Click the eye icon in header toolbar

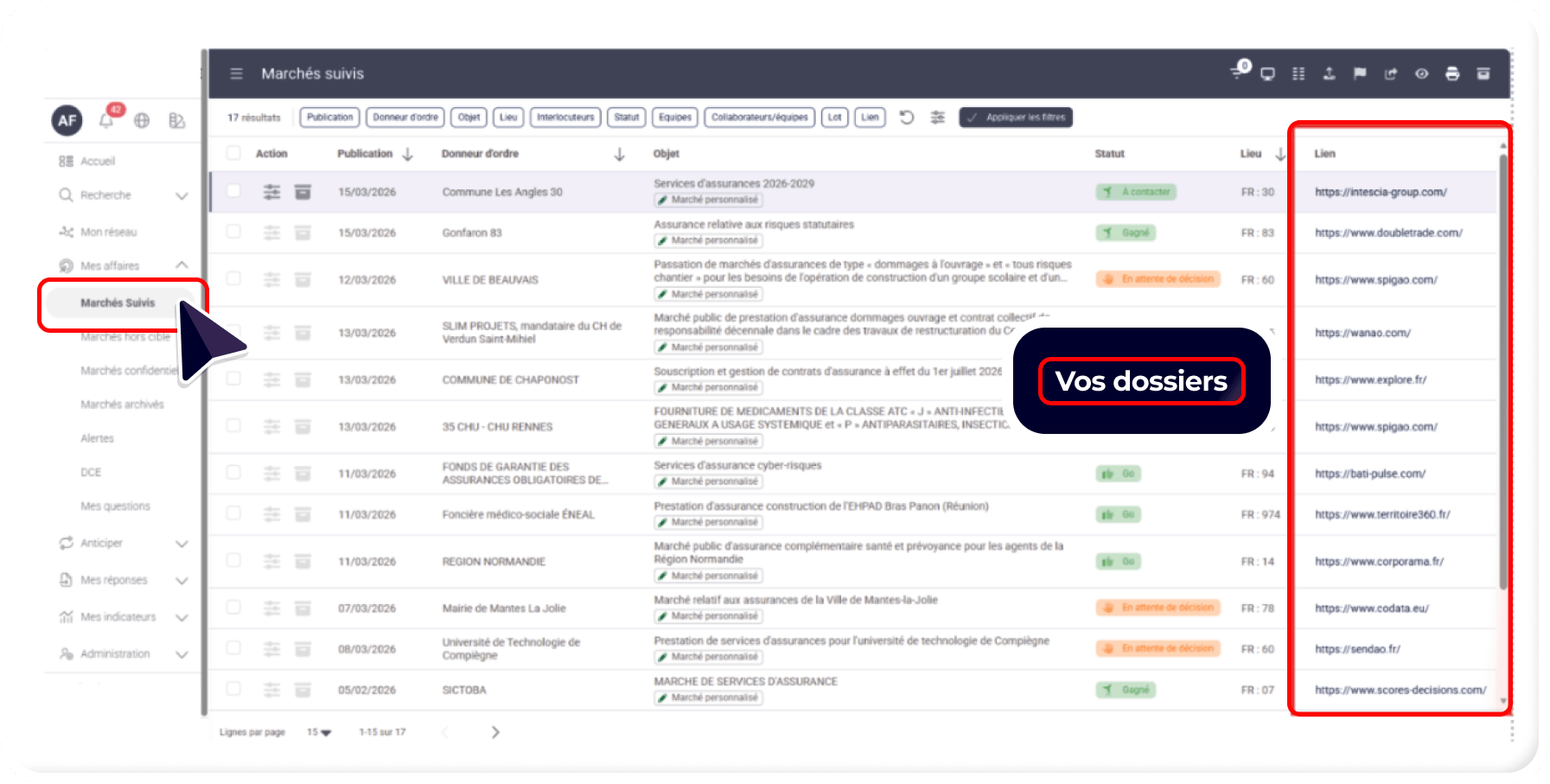[1421, 74]
